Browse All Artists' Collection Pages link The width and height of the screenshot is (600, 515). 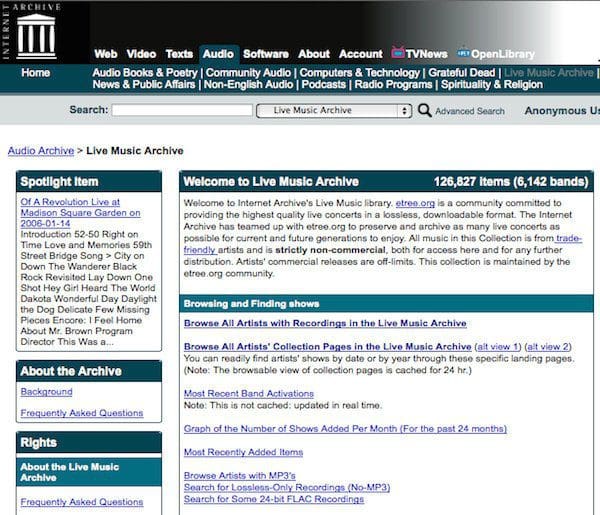(x=328, y=347)
